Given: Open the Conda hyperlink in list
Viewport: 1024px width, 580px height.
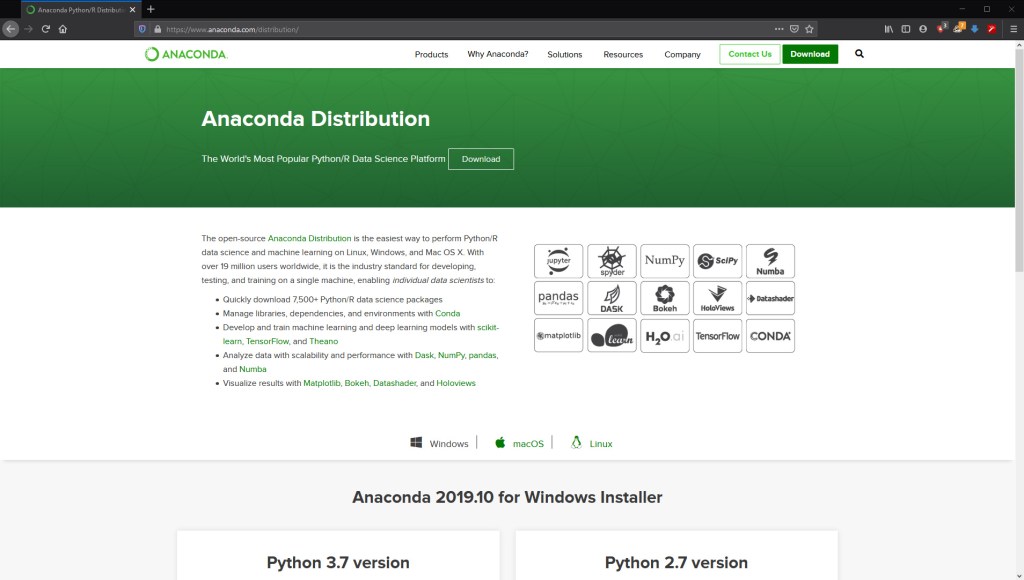Looking at the screenshot, I should [447, 313].
